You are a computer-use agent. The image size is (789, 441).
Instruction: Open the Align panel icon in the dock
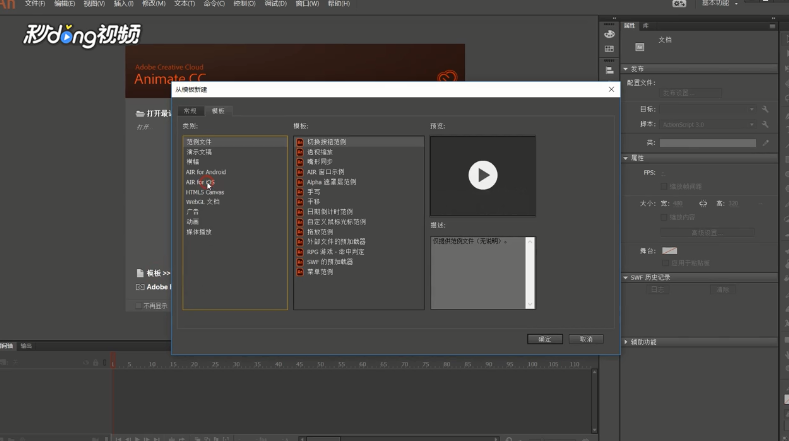tap(609, 70)
